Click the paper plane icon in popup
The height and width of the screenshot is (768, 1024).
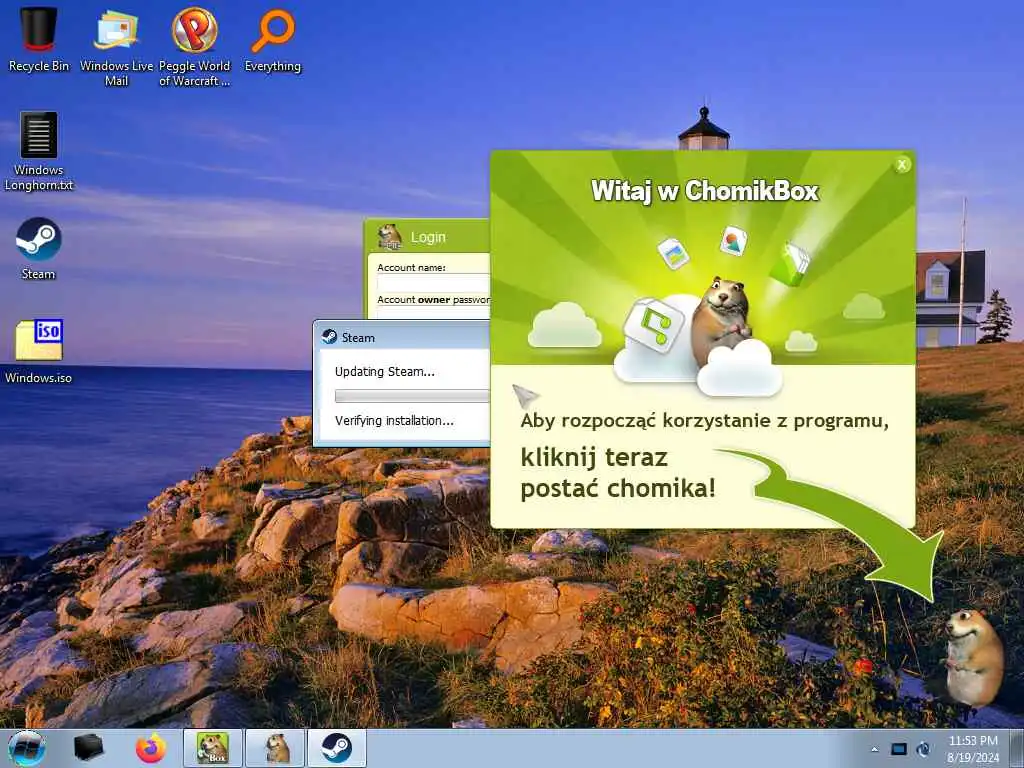pos(525,395)
